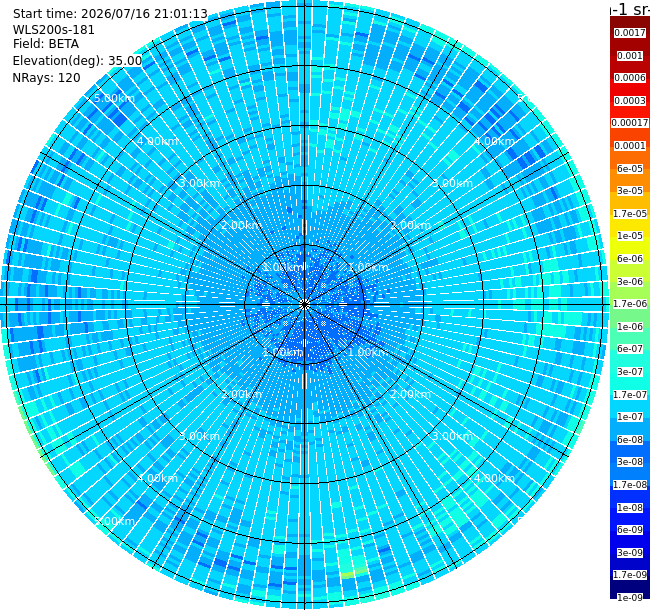Click the 1.7e-06 green colorbar label
The width and height of the screenshot is (650, 610).
(x=630, y=304)
